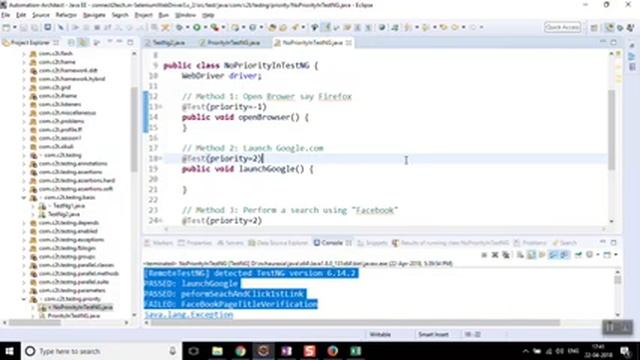This screenshot has width=640, height=360.
Task: Collapse the openBrowser method fold marker
Action: [x=160, y=107]
